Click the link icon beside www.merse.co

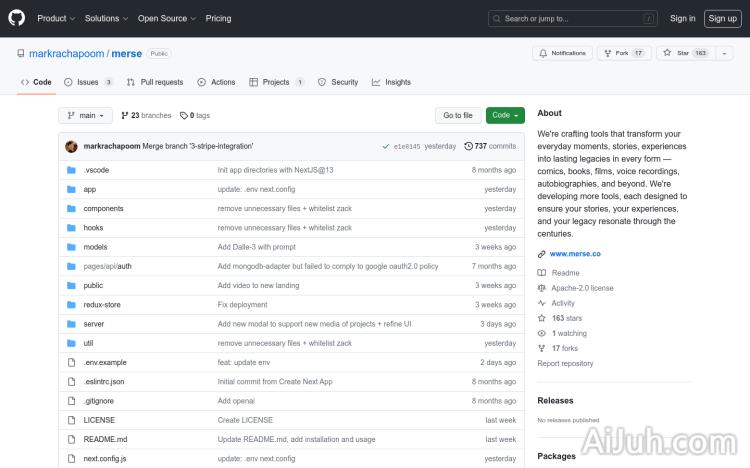[542, 254]
